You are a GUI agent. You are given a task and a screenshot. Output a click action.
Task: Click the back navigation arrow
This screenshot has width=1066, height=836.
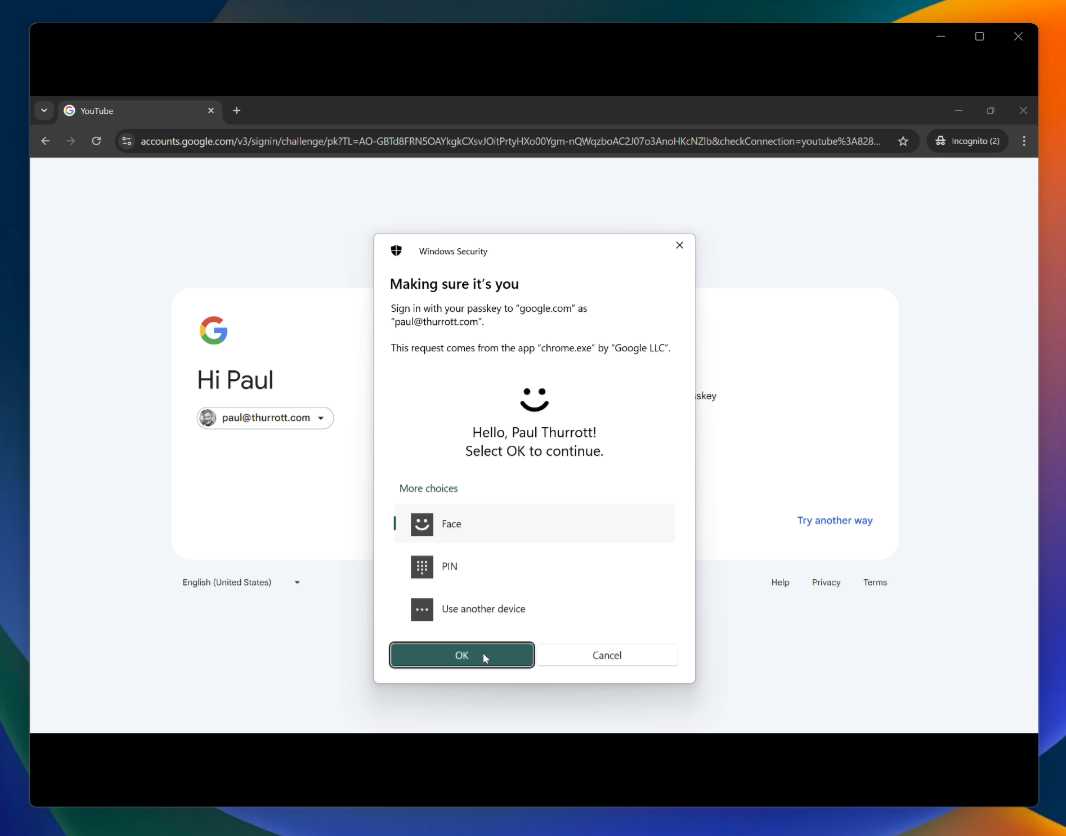45,141
